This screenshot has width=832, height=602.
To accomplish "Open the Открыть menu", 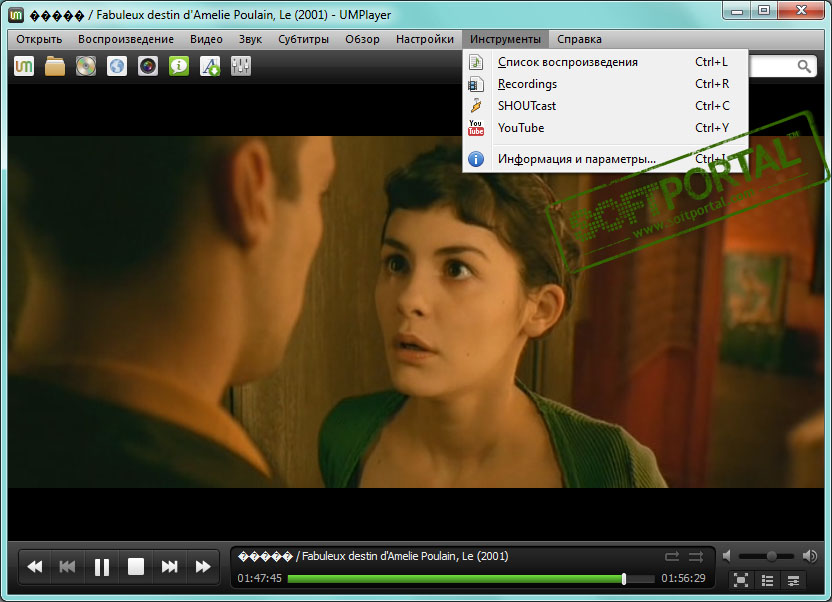I will click(x=39, y=39).
